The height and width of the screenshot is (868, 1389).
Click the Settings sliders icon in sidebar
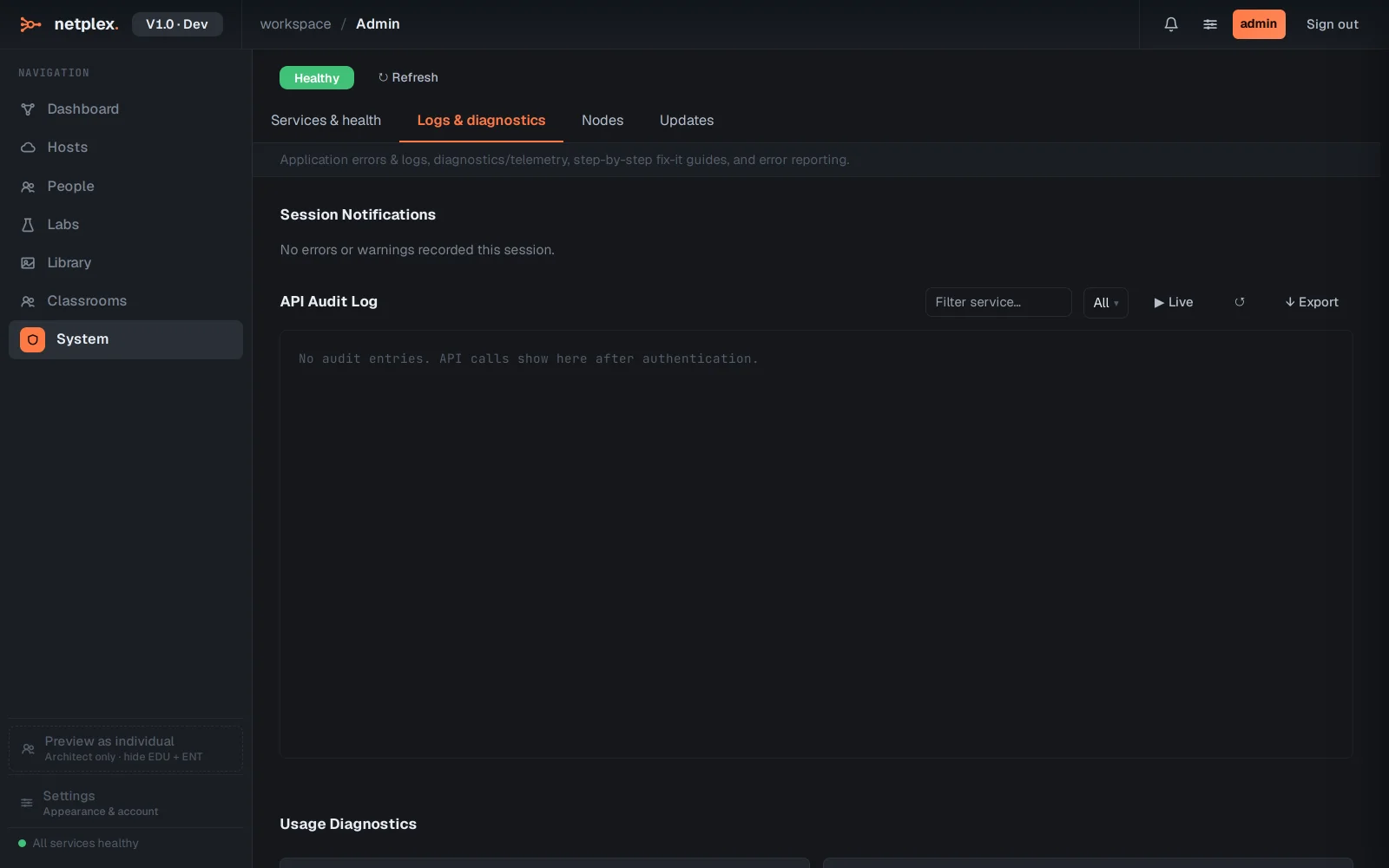[x=27, y=803]
